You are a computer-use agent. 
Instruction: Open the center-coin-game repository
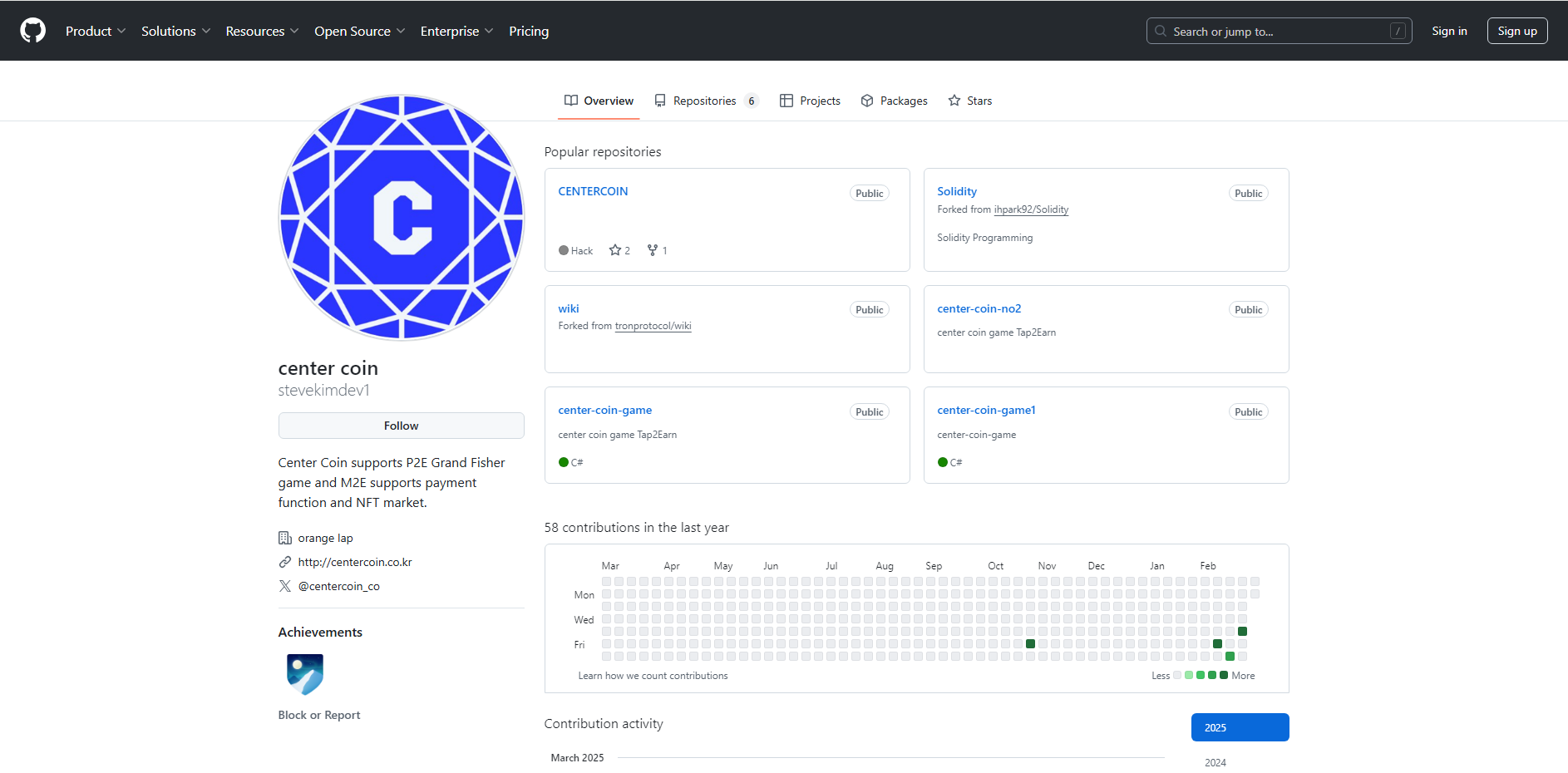point(605,410)
